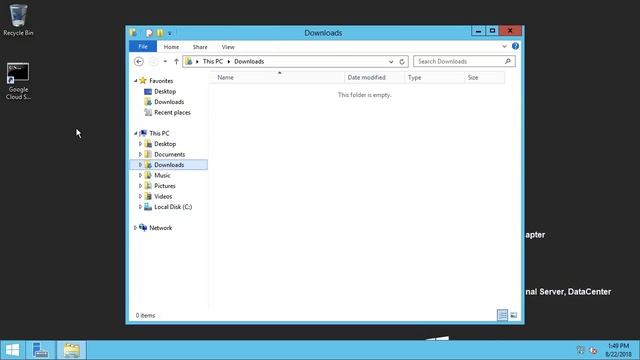
Task: Sort by Type column header
Action: (x=434, y=77)
